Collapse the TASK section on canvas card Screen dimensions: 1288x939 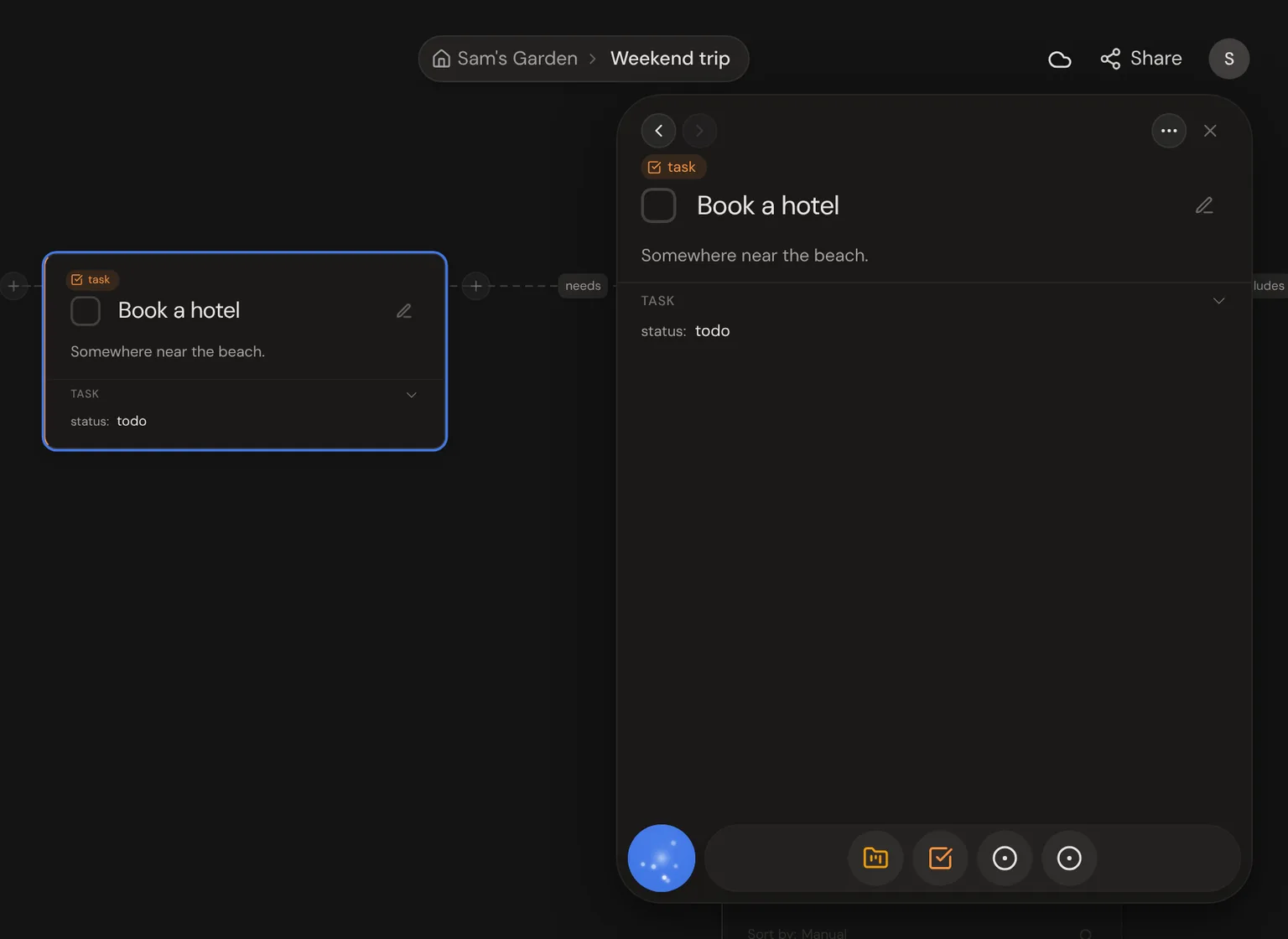click(x=411, y=395)
